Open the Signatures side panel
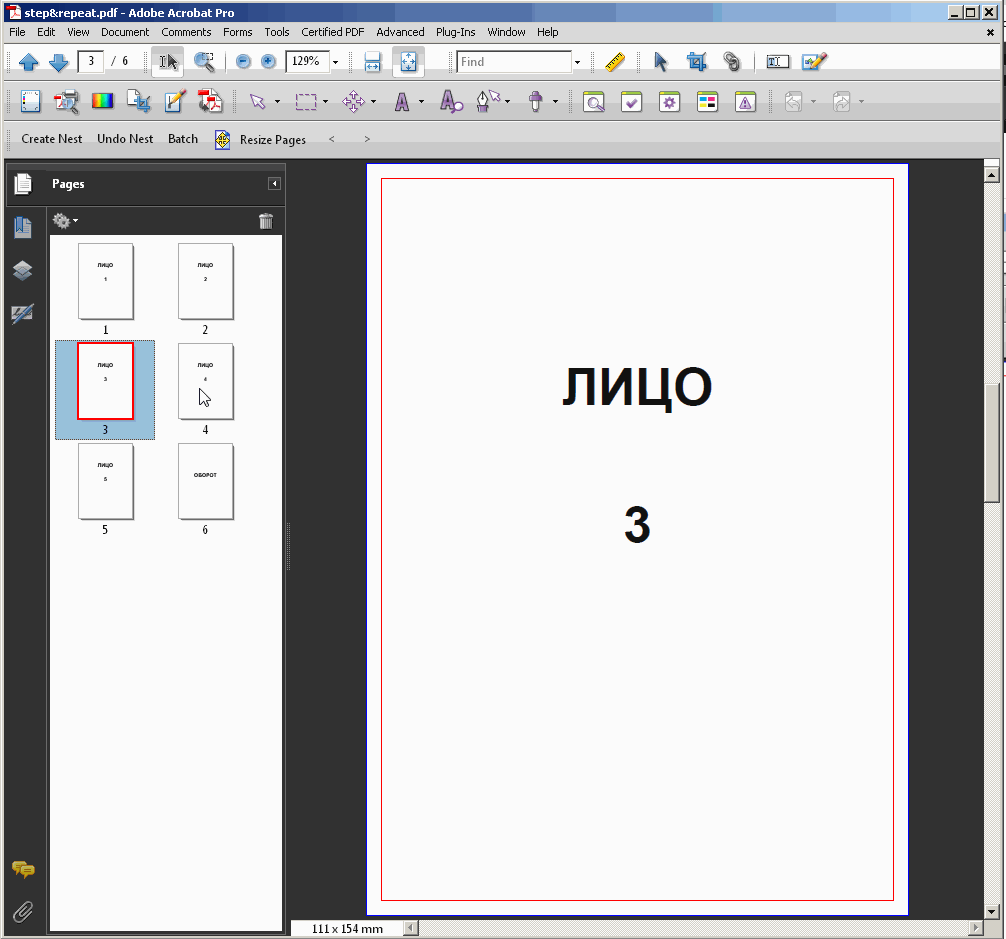 pos(23,314)
